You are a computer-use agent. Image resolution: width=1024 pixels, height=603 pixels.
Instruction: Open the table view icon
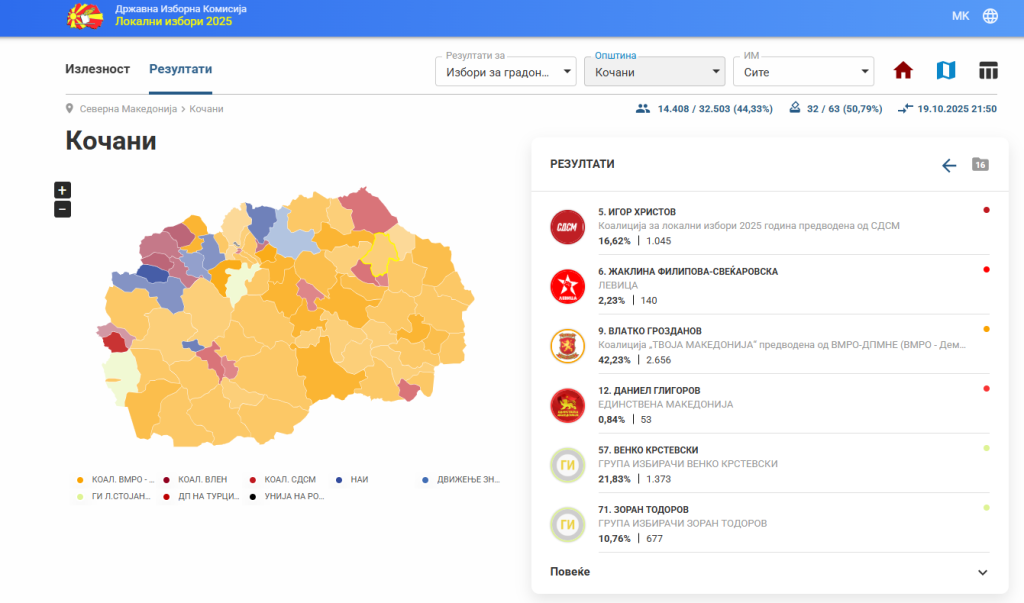[988, 71]
